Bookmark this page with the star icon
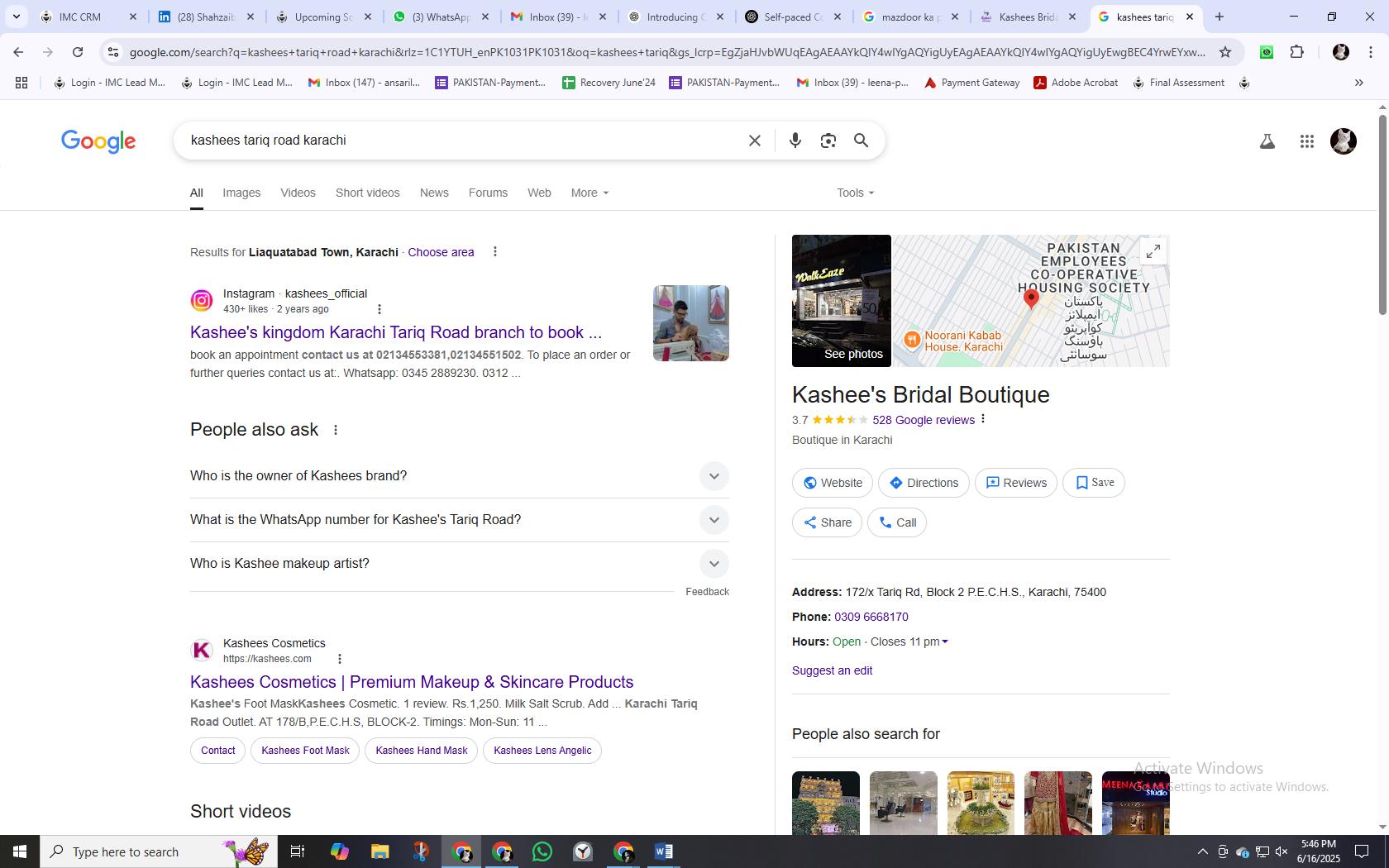 [x=1225, y=52]
